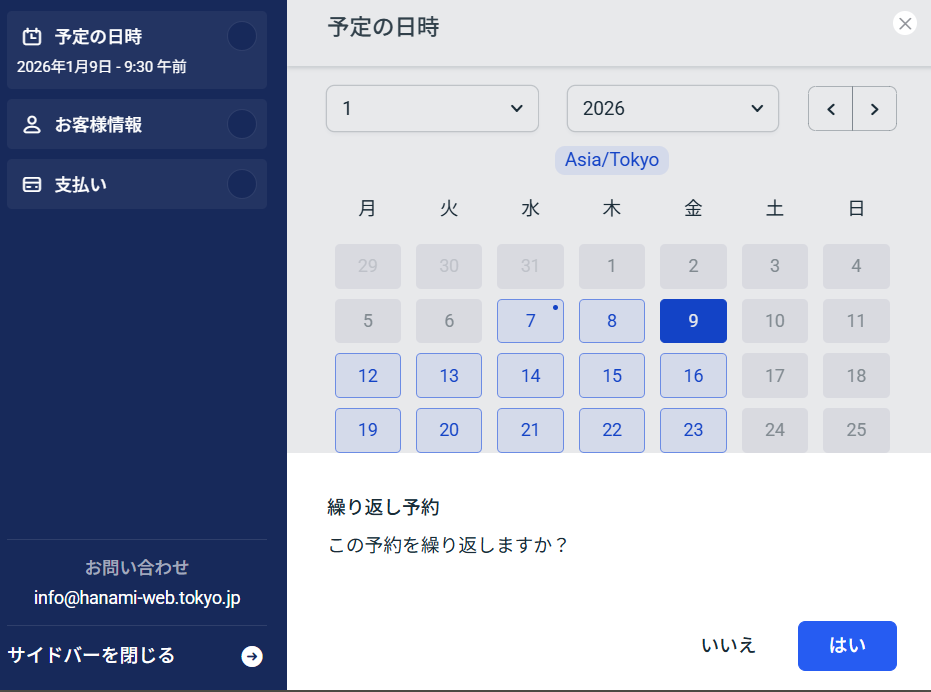The height and width of the screenshot is (692, 931).
Task: Click the info@hanami-web.tokyo.jp email link
Action: click(137, 598)
